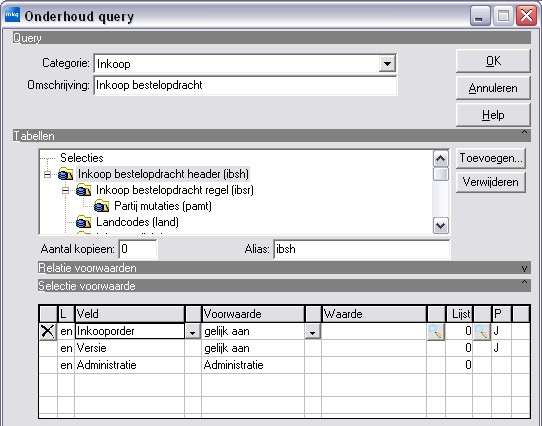
Task: Click the Lijst value 0 in Administratie row
Action: tap(459, 365)
